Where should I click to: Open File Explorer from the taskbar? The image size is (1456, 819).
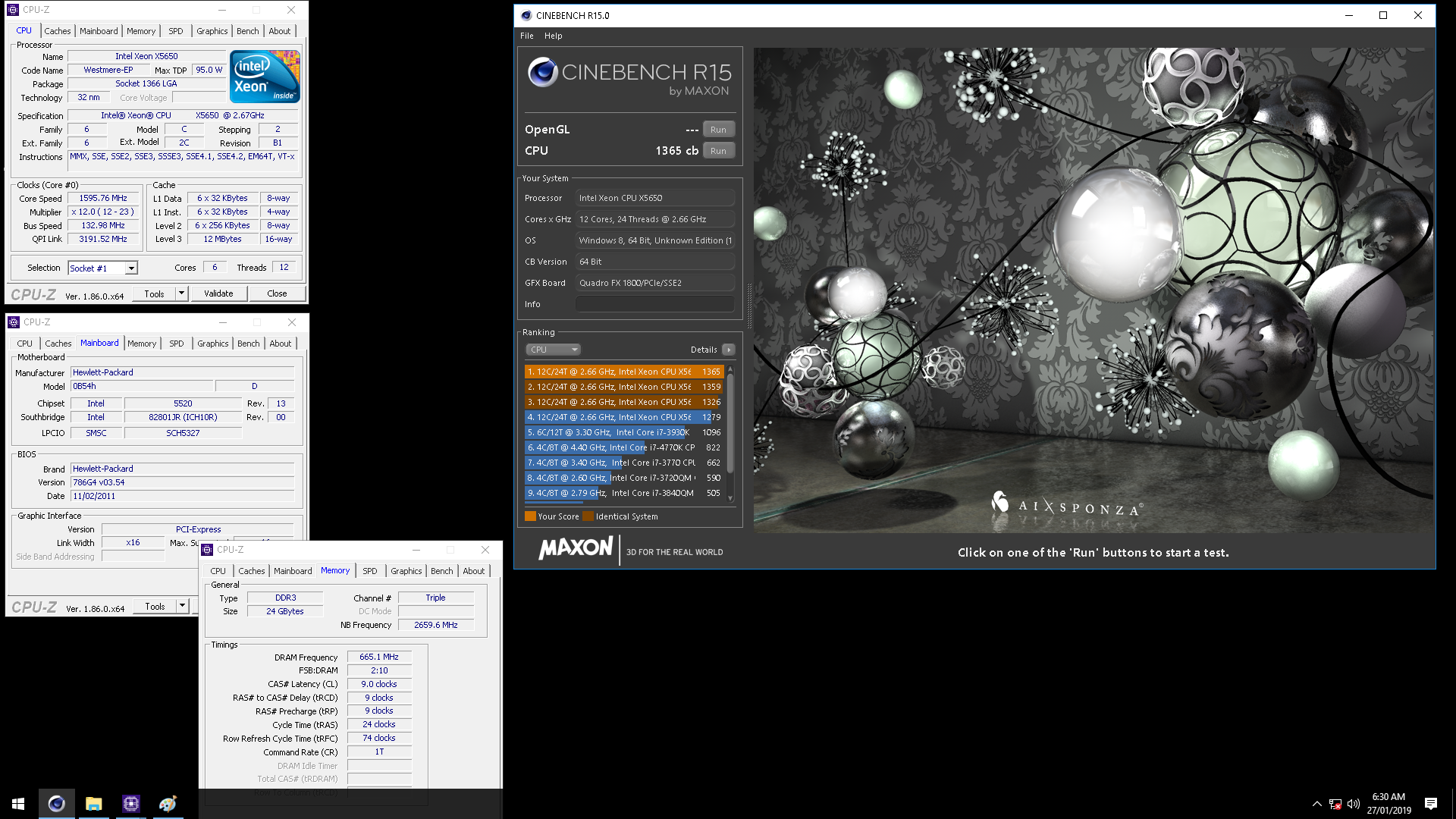click(x=93, y=804)
